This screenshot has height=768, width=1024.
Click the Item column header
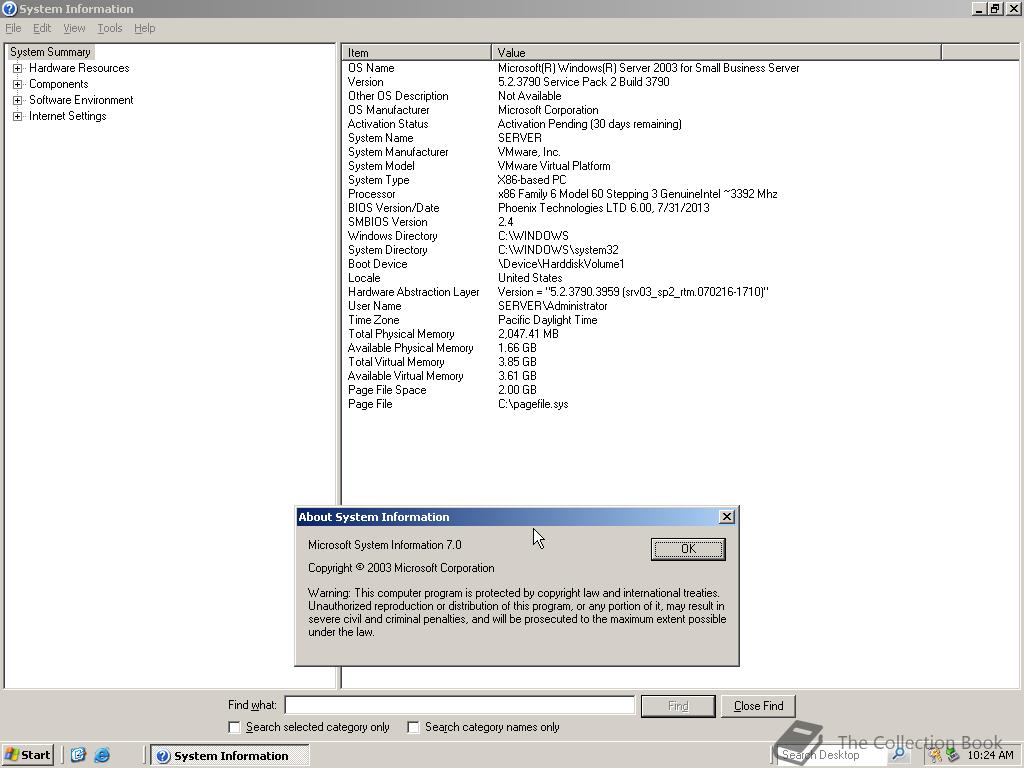pos(417,52)
